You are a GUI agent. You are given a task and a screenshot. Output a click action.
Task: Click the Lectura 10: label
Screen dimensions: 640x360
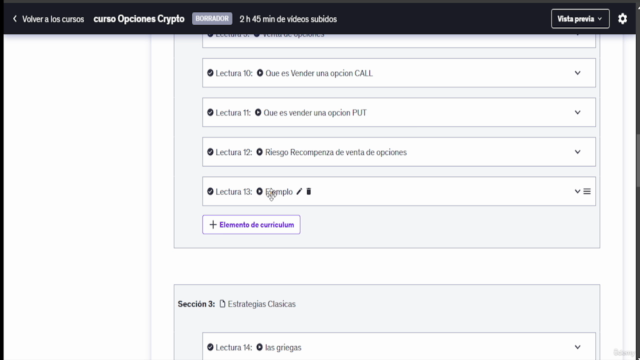click(x=234, y=73)
